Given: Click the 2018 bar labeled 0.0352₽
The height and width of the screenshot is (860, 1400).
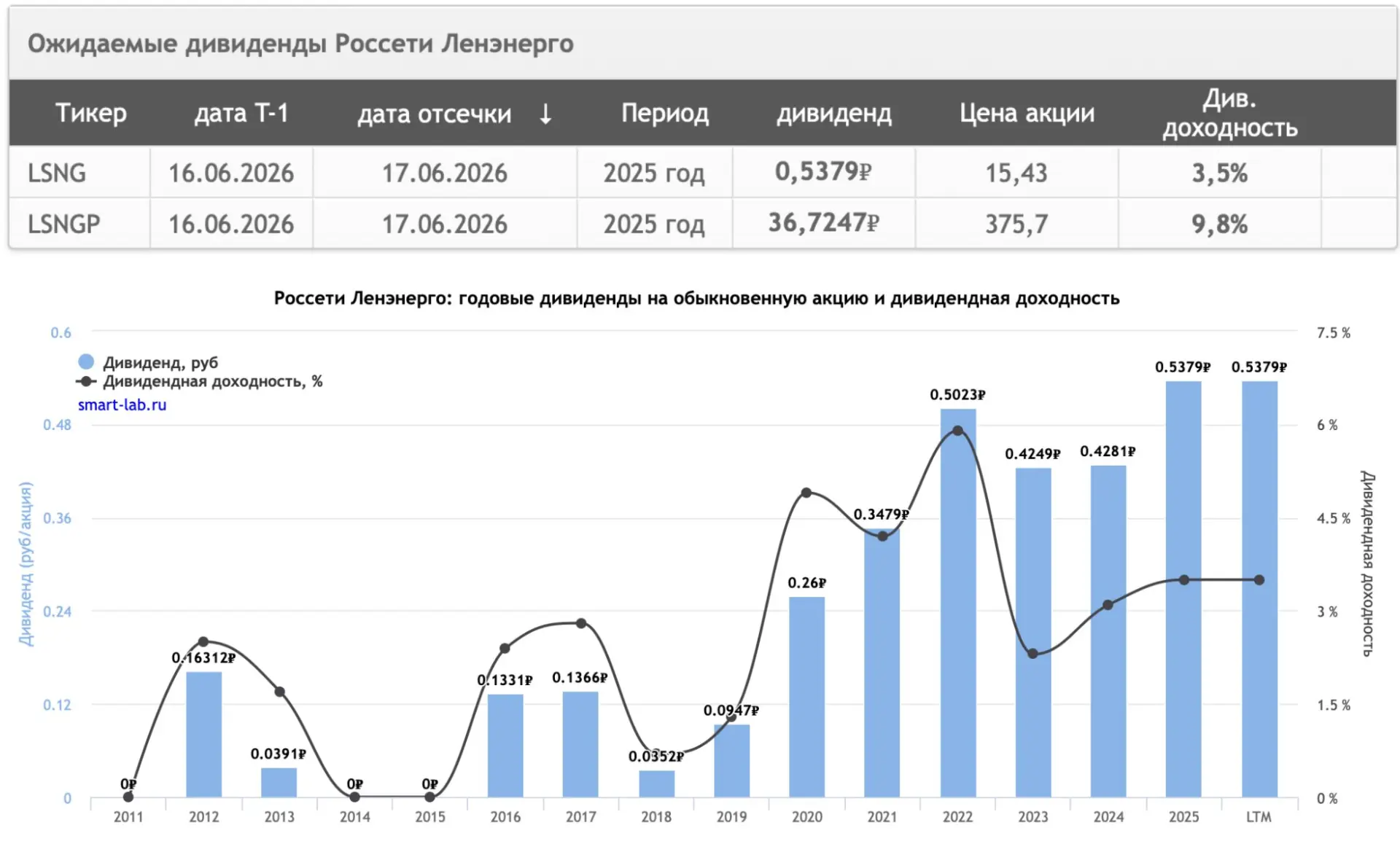Looking at the screenshot, I should tap(657, 784).
